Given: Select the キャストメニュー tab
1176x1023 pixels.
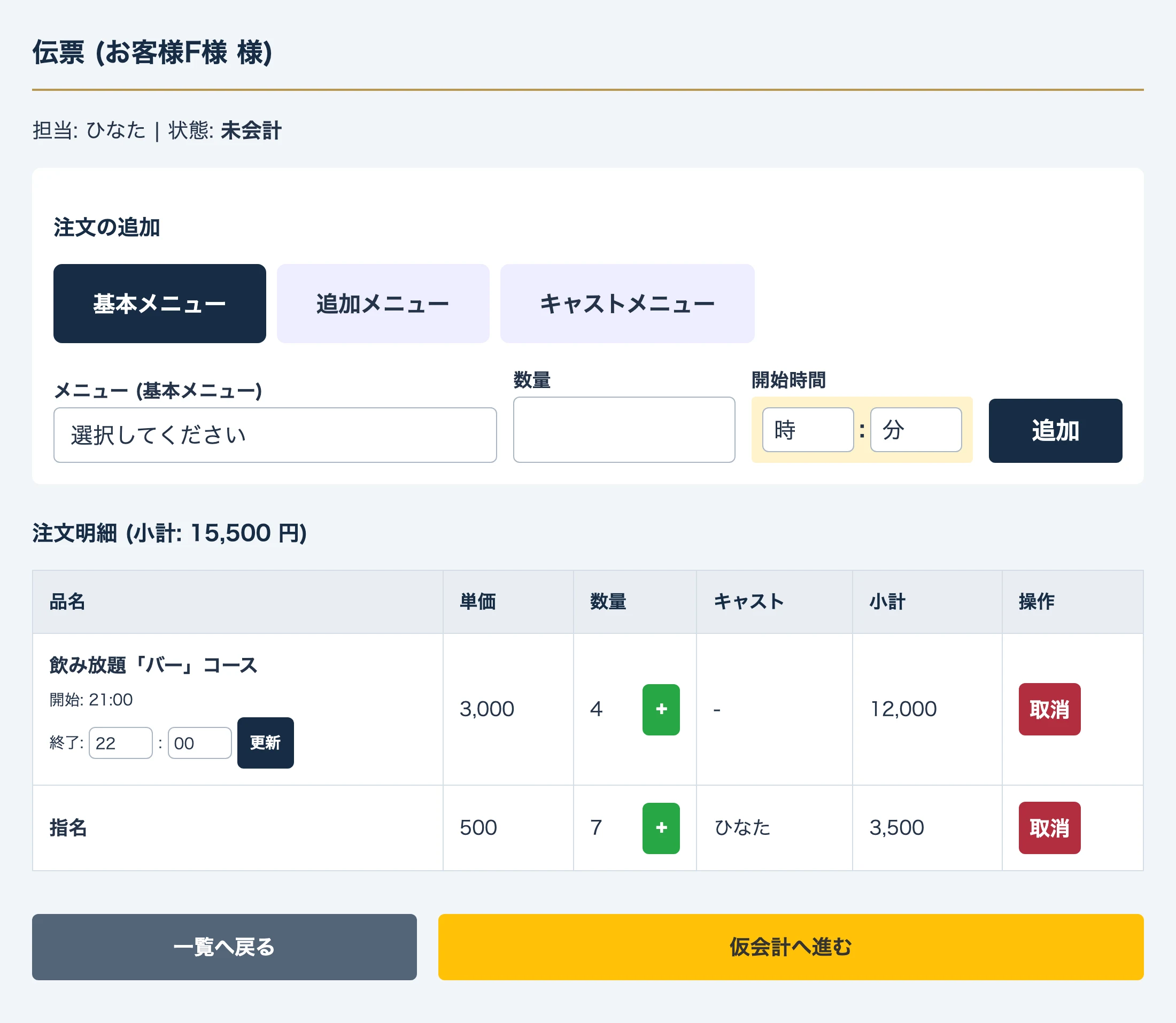Looking at the screenshot, I should tap(628, 303).
